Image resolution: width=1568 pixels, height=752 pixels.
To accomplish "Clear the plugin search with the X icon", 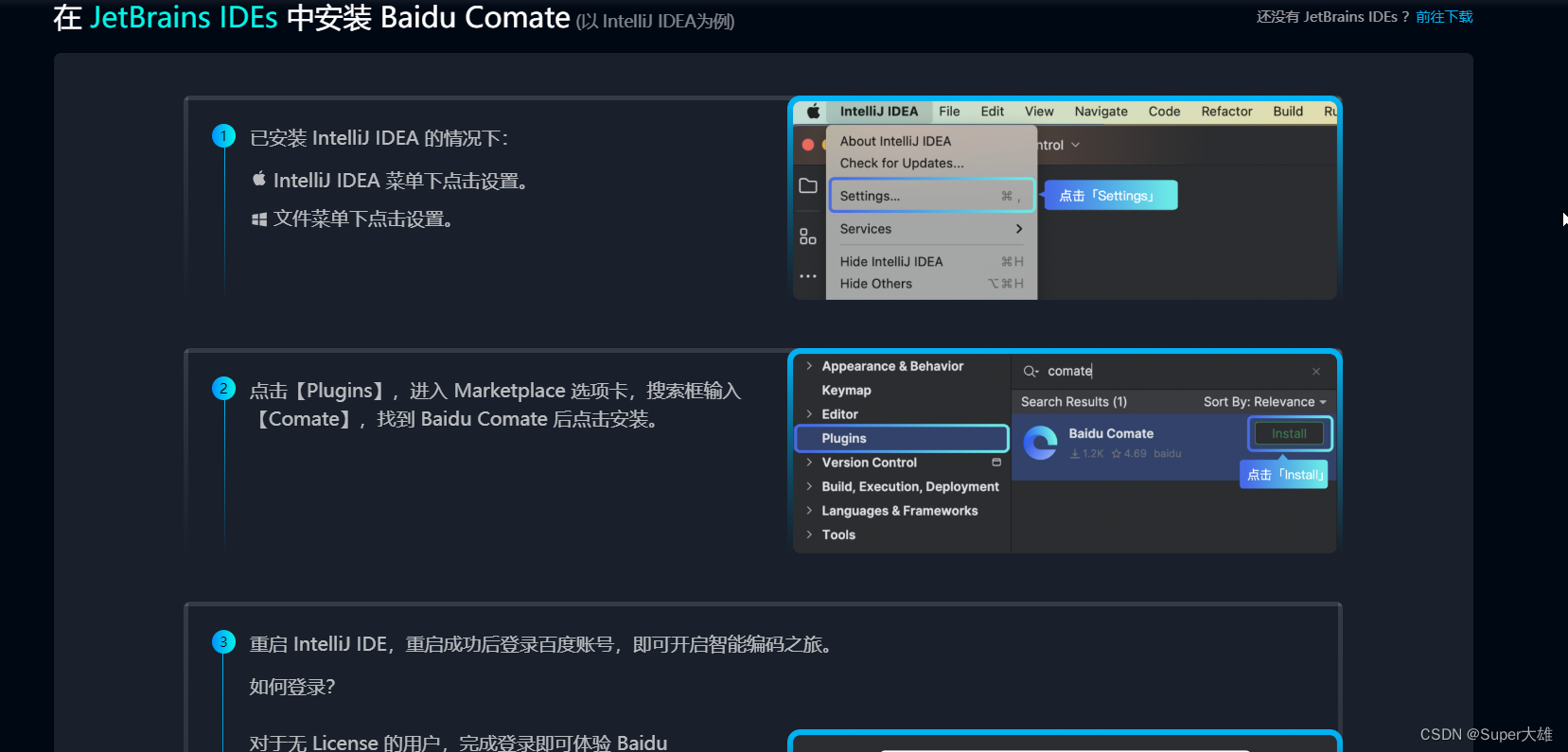I will [1316, 371].
